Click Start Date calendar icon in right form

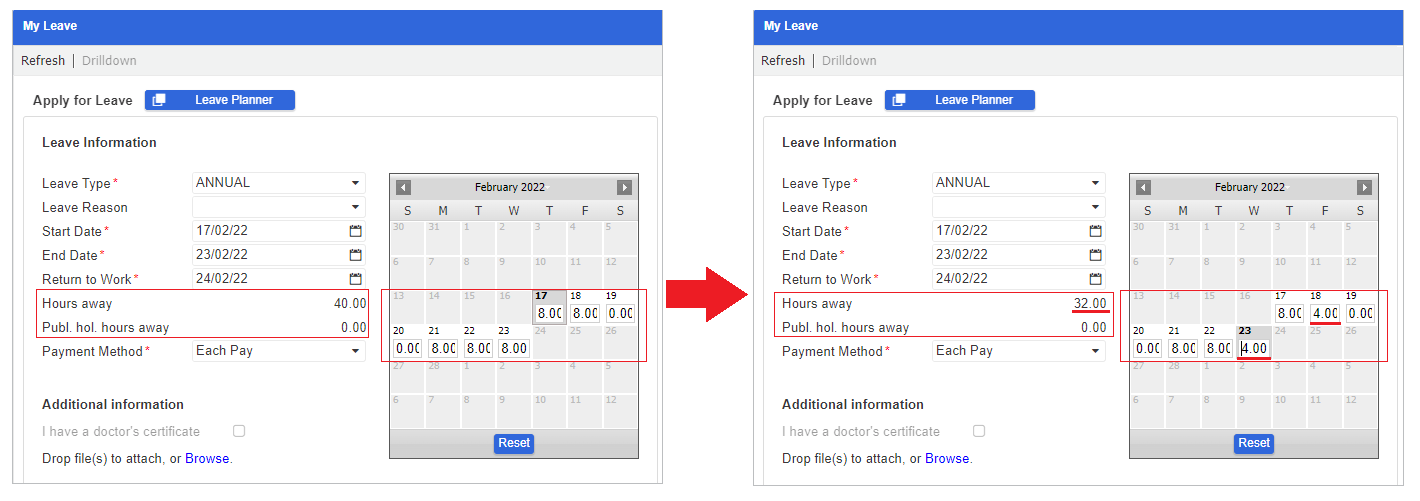[1095, 231]
